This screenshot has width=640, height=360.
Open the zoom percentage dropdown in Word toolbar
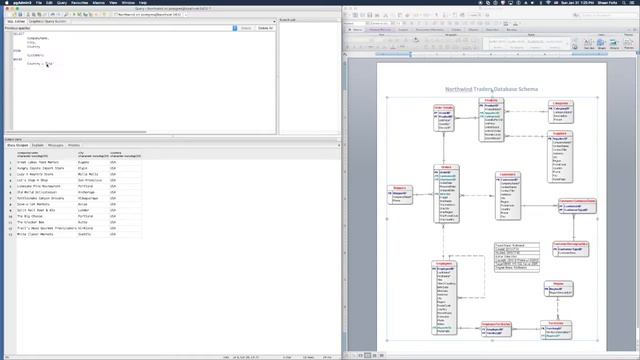point(475,15)
